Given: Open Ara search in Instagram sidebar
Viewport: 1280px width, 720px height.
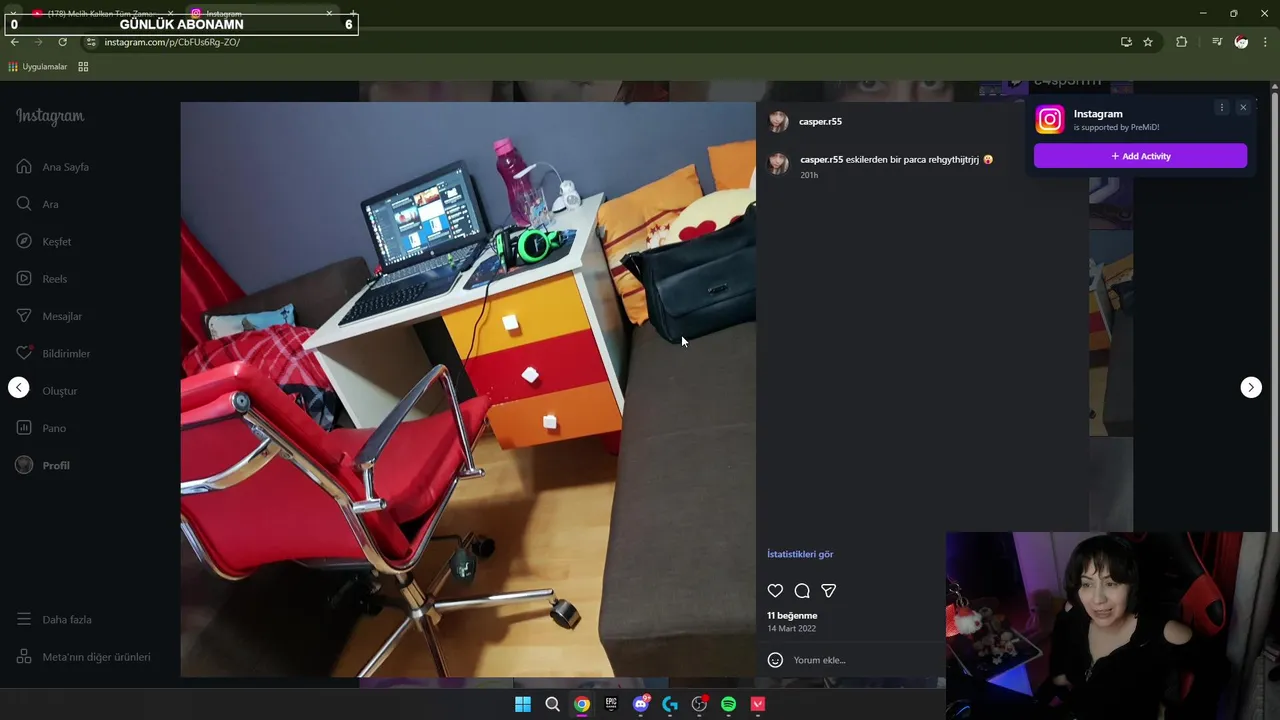Looking at the screenshot, I should (38, 204).
